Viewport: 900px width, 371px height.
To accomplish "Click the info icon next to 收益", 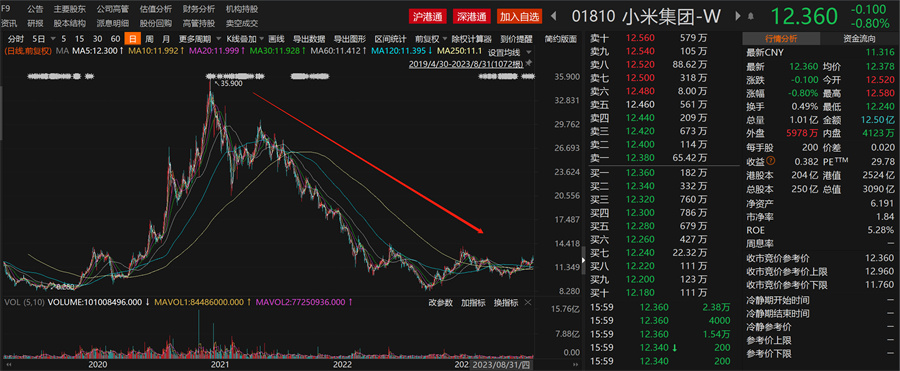I will [x=771, y=161].
